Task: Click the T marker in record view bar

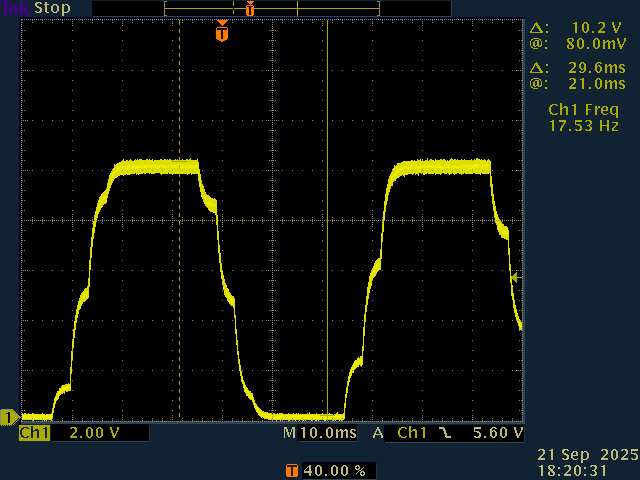Action: click(x=250, y=8)
